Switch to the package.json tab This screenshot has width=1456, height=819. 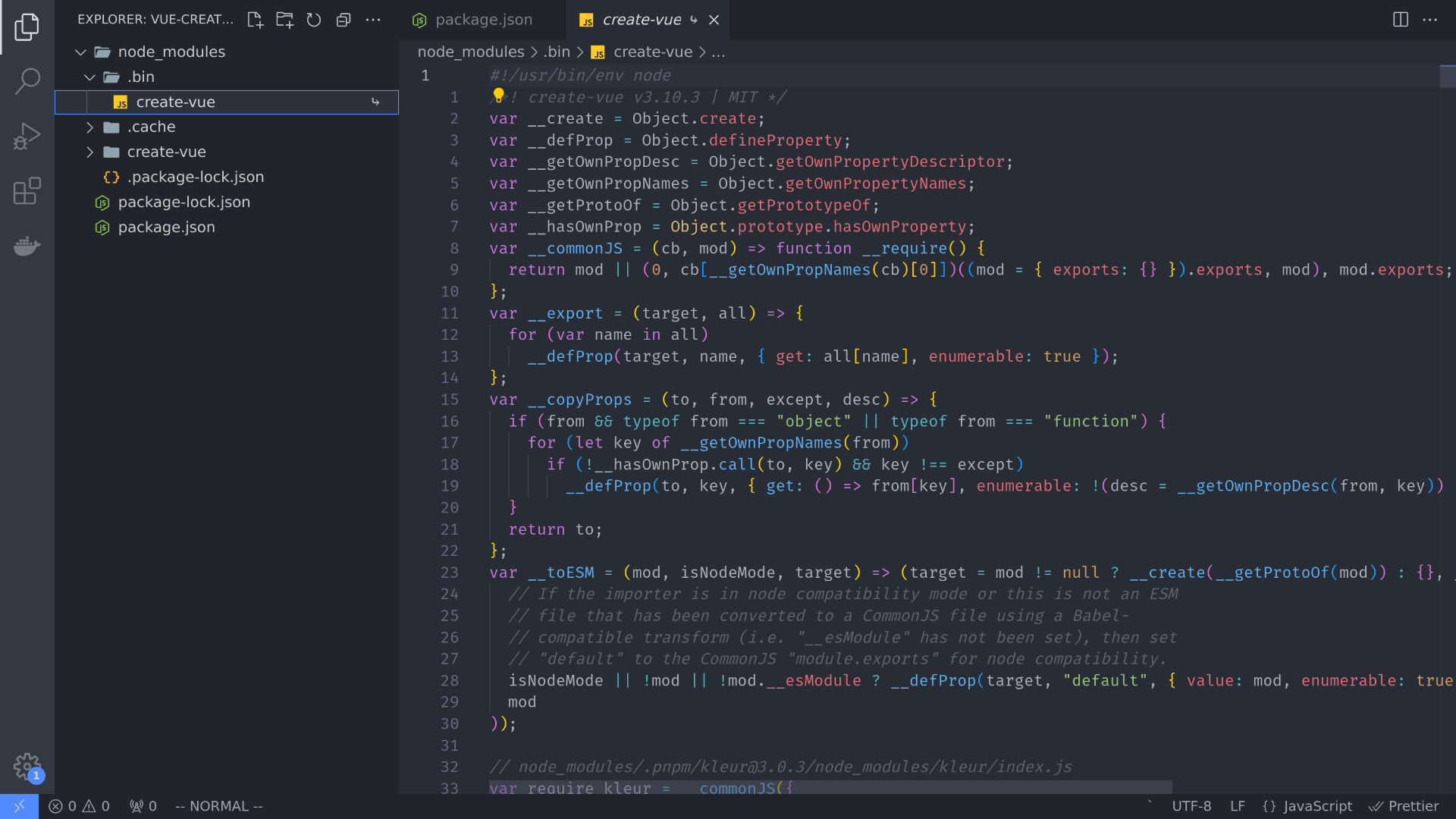pyautogui.click(x=483, y=20)
